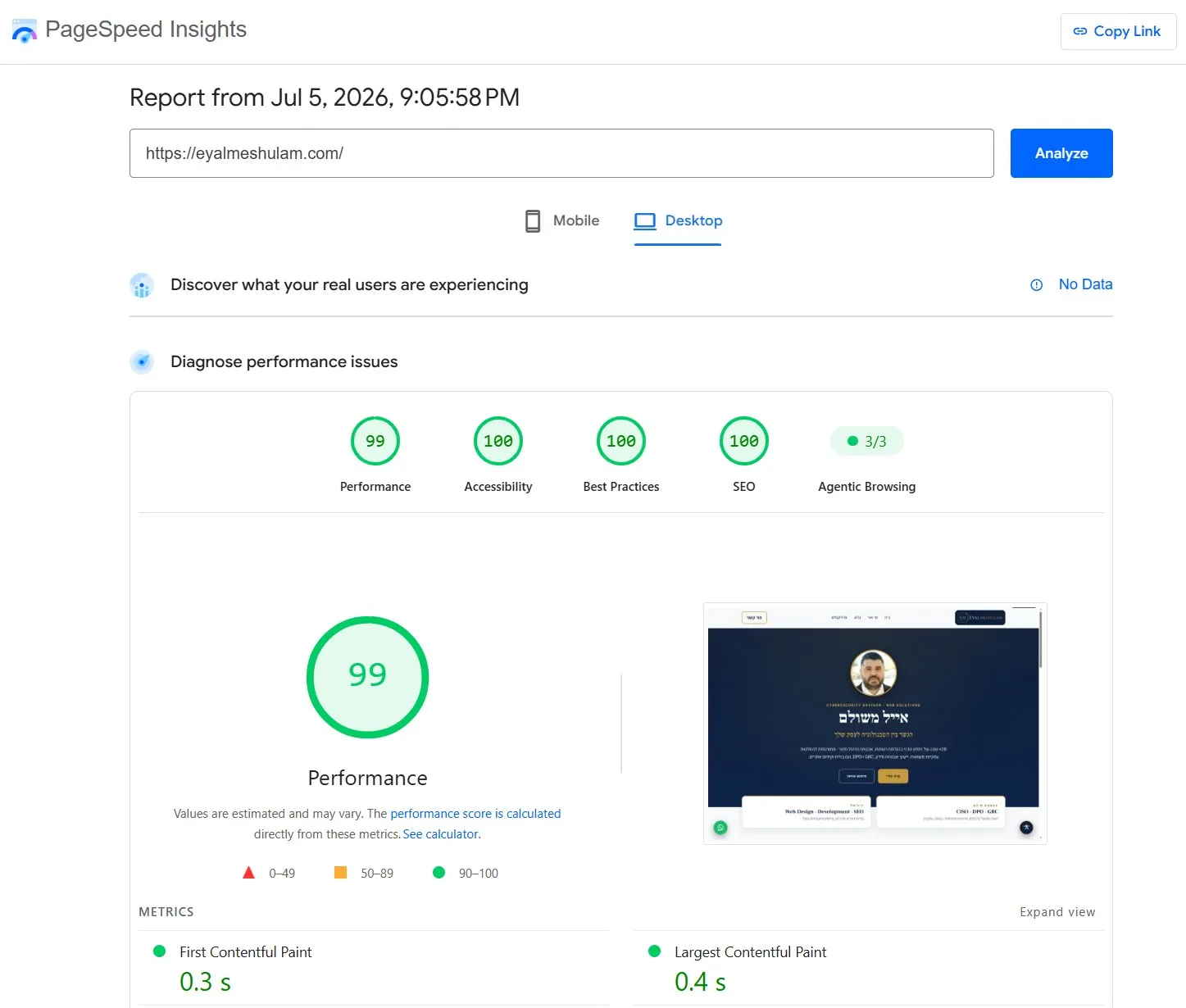Click the mobile phone device icon
Screen dimensions: 1186x1008
click(x=533, y=221)
